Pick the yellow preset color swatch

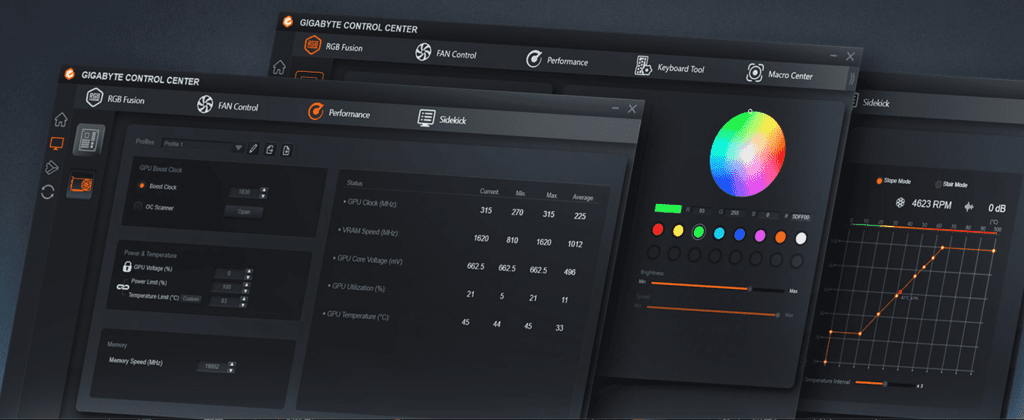click(678, 230)
